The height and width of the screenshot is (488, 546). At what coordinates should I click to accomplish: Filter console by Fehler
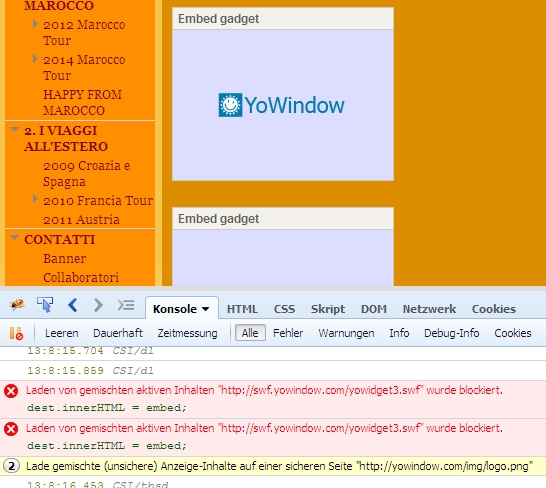(x=288, y=333)
